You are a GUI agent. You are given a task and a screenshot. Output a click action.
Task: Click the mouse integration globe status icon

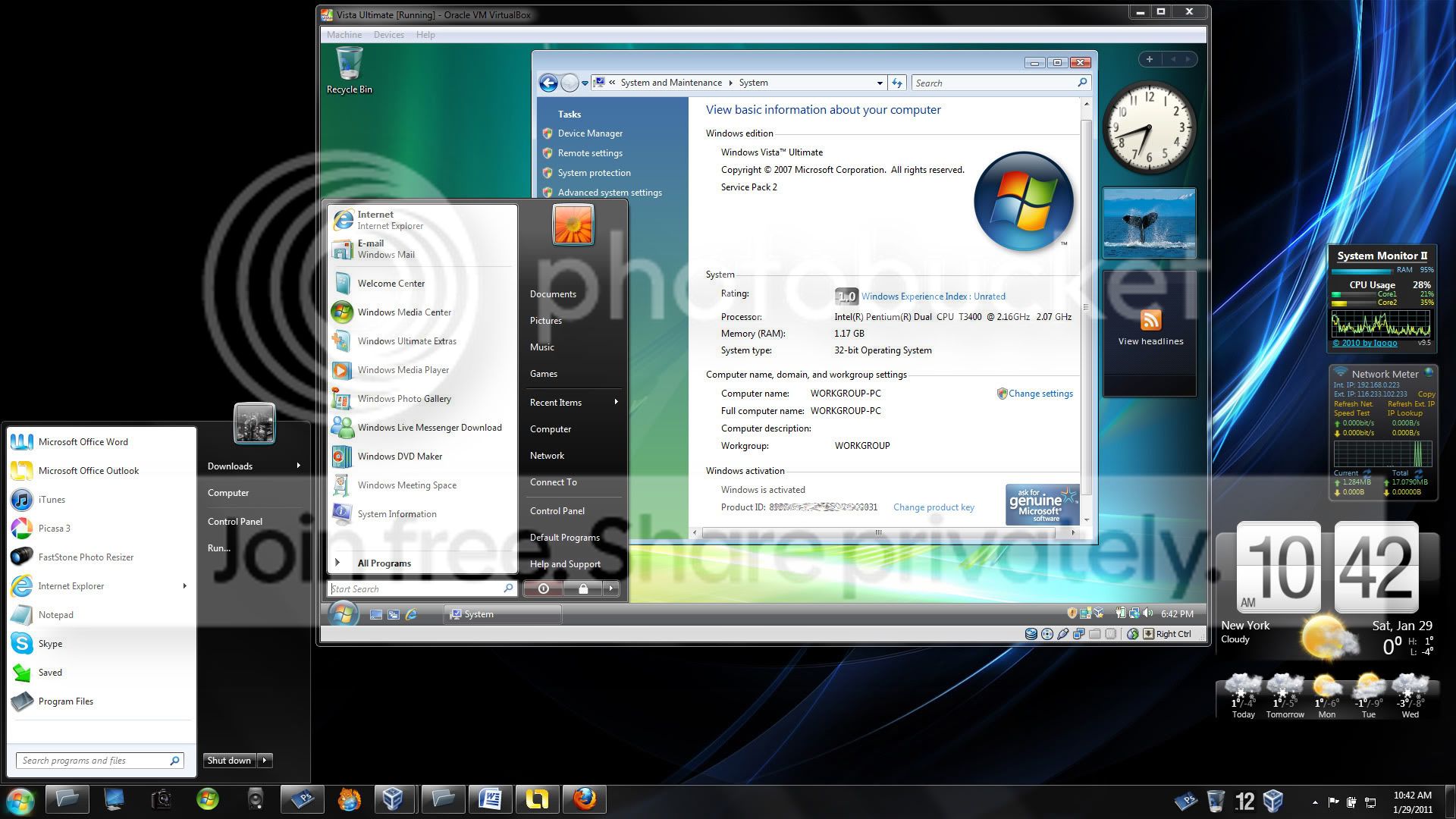1132,634
